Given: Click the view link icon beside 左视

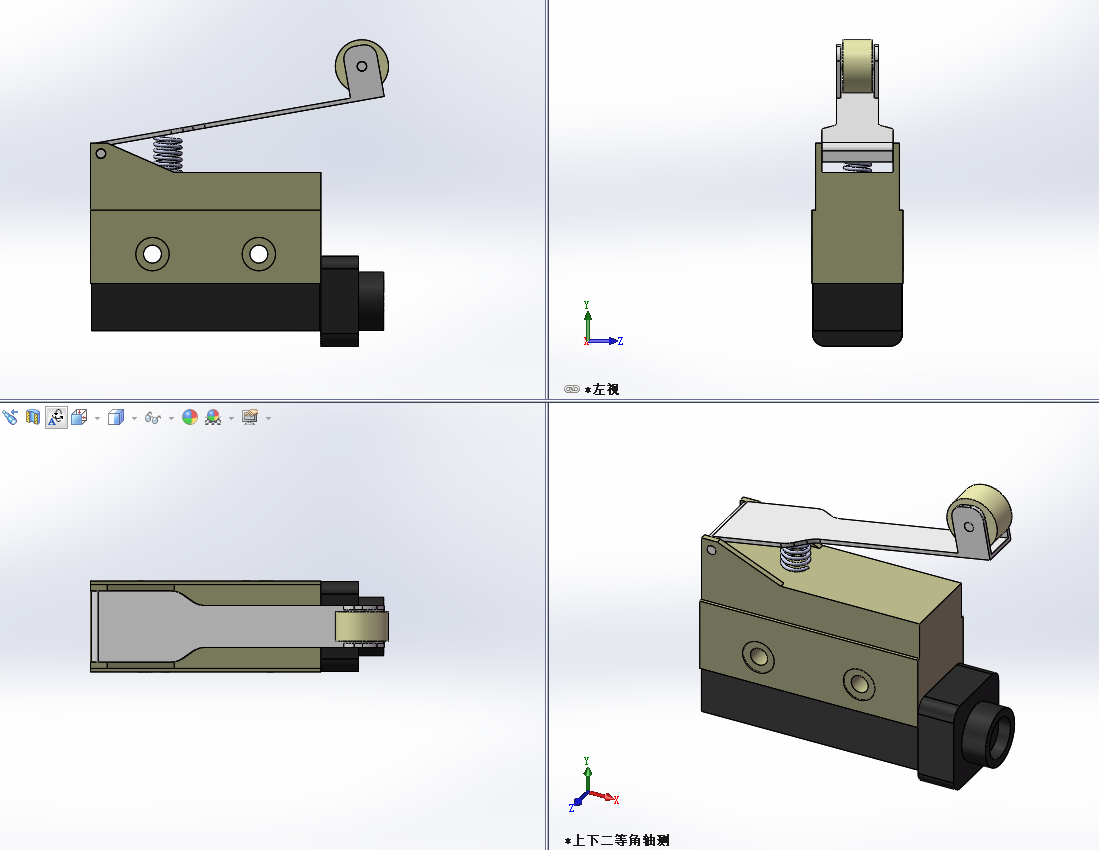Looking at the screenshot, I should click(572, 389).
